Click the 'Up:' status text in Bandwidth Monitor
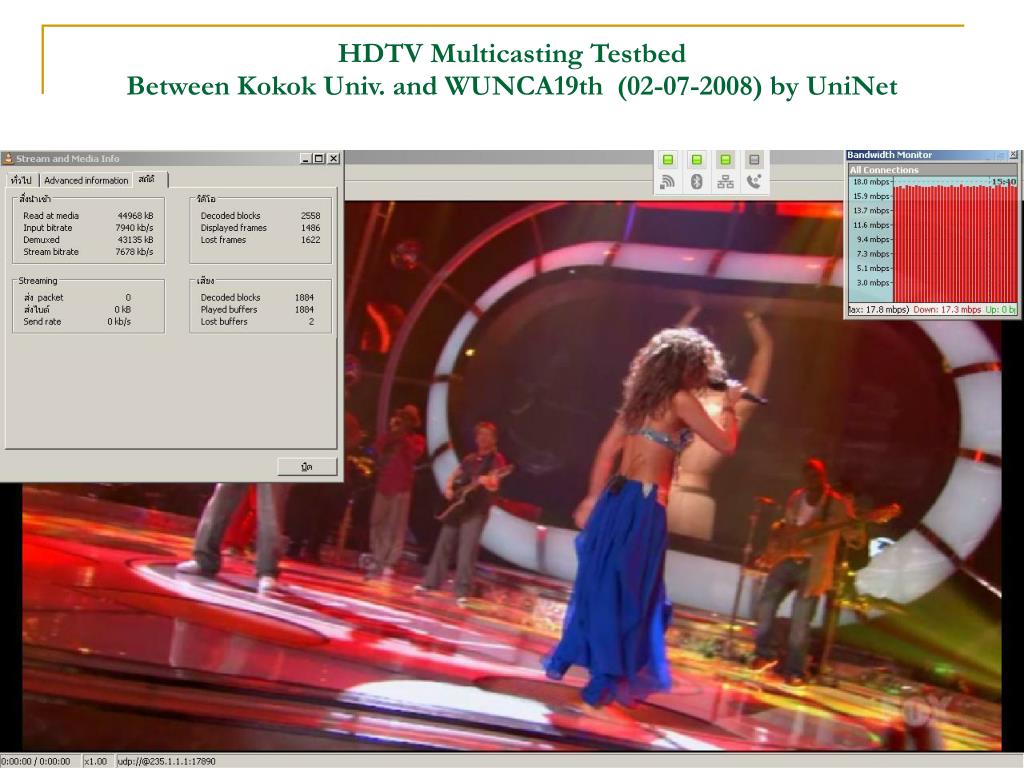The image size is (1024, 768). click(x=1000, y=310)
